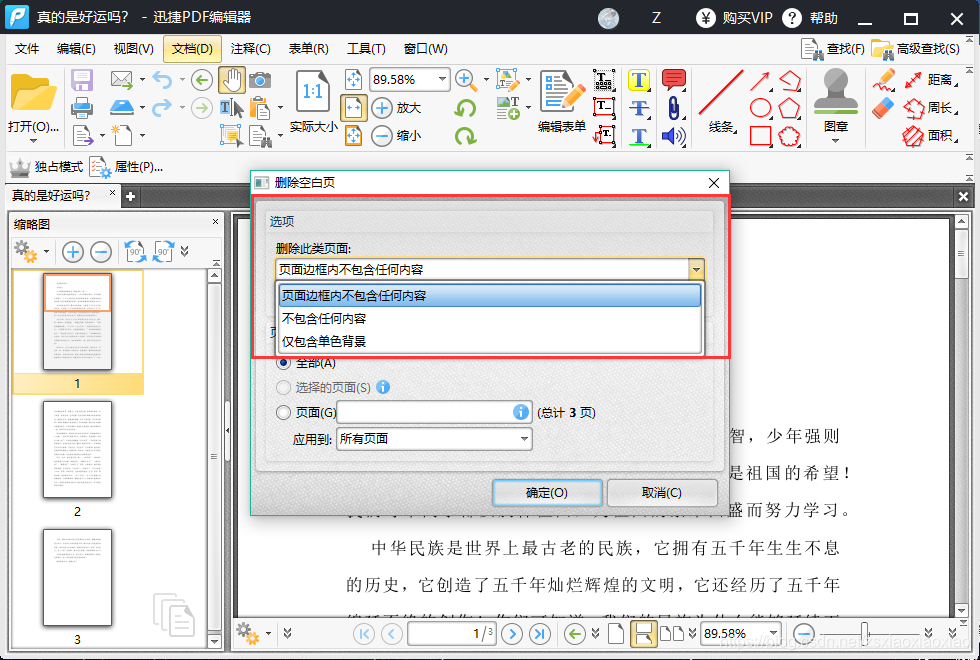Image resolution: width=980 pixels, height=660 pixels.
Task: Select the Hand tool
Action: tap(232, 81)
